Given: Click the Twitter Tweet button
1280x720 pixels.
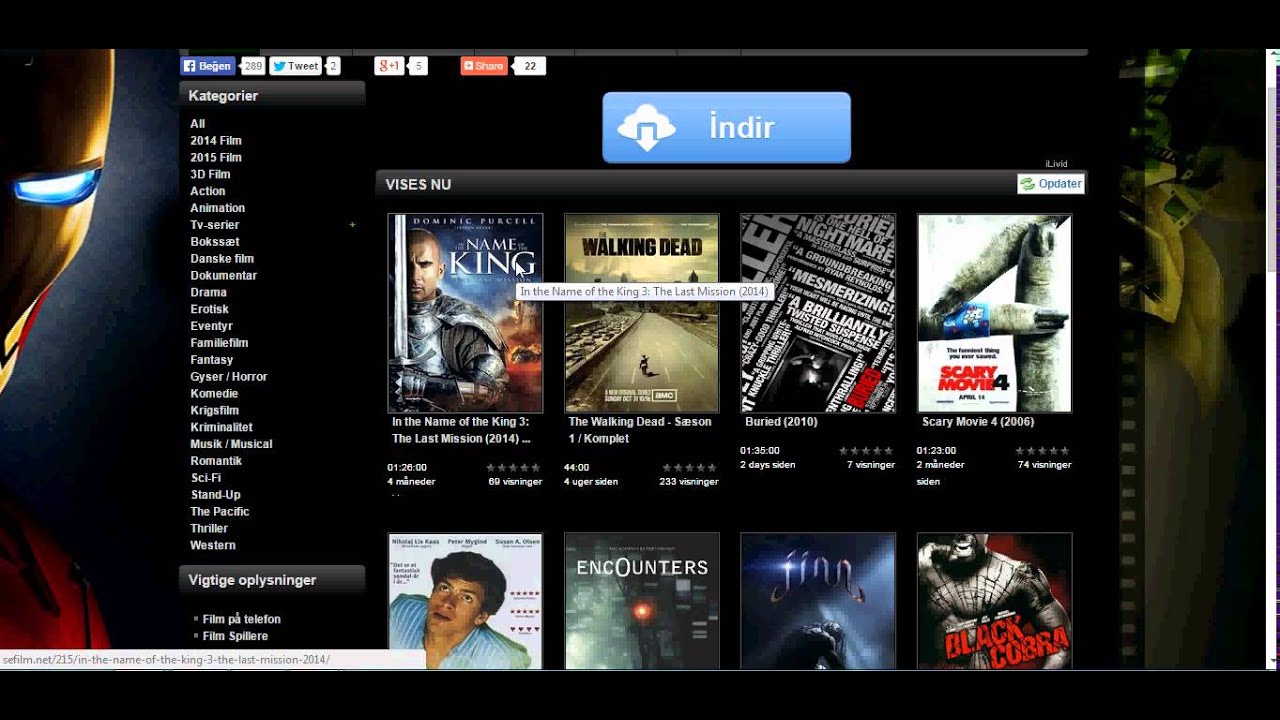Looking at the screenshot, I should click(x=295, y=66).
